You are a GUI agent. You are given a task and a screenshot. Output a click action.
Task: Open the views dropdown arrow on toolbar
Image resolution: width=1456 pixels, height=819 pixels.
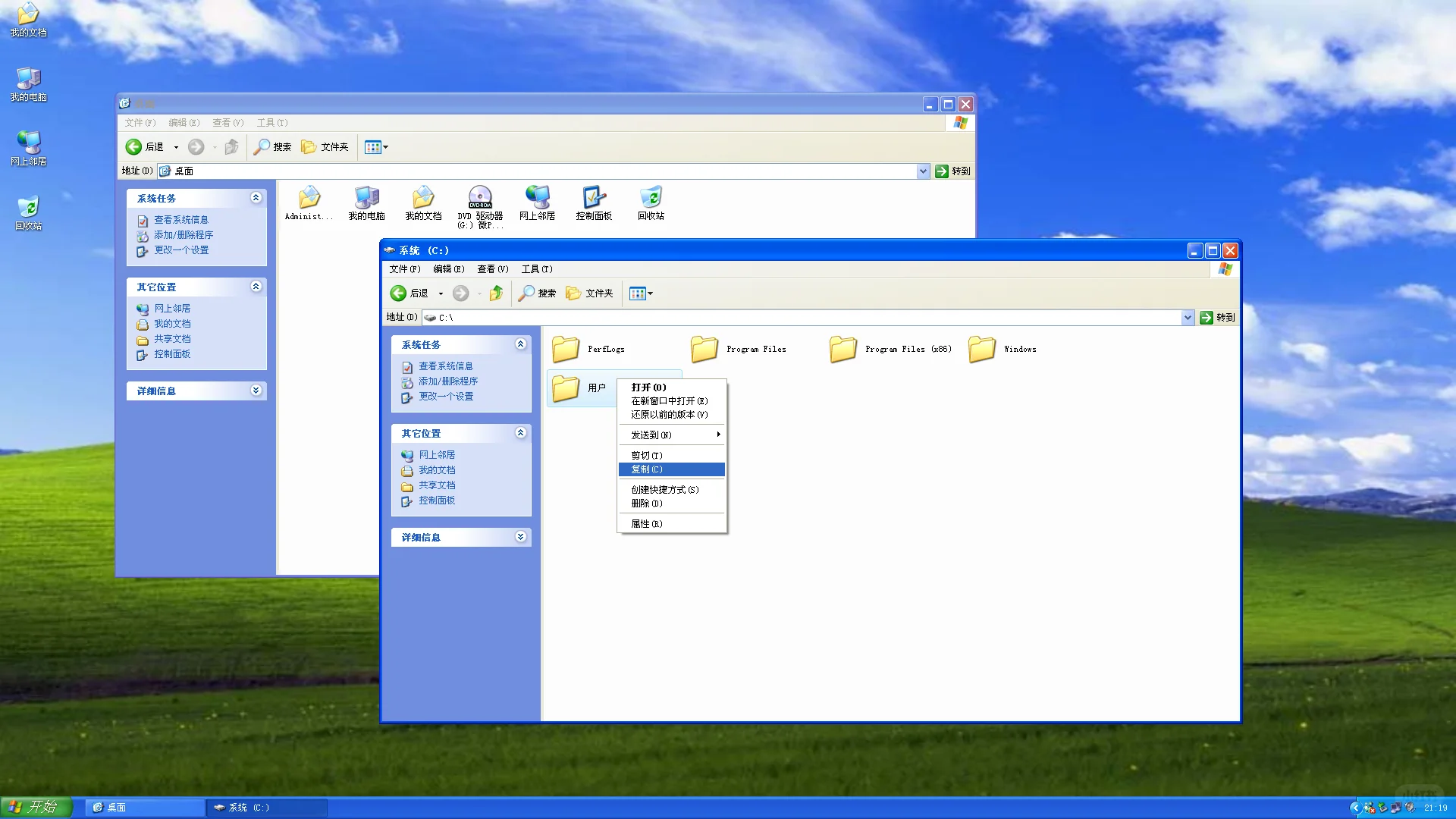pyautogui.click(x=650, y=293)
